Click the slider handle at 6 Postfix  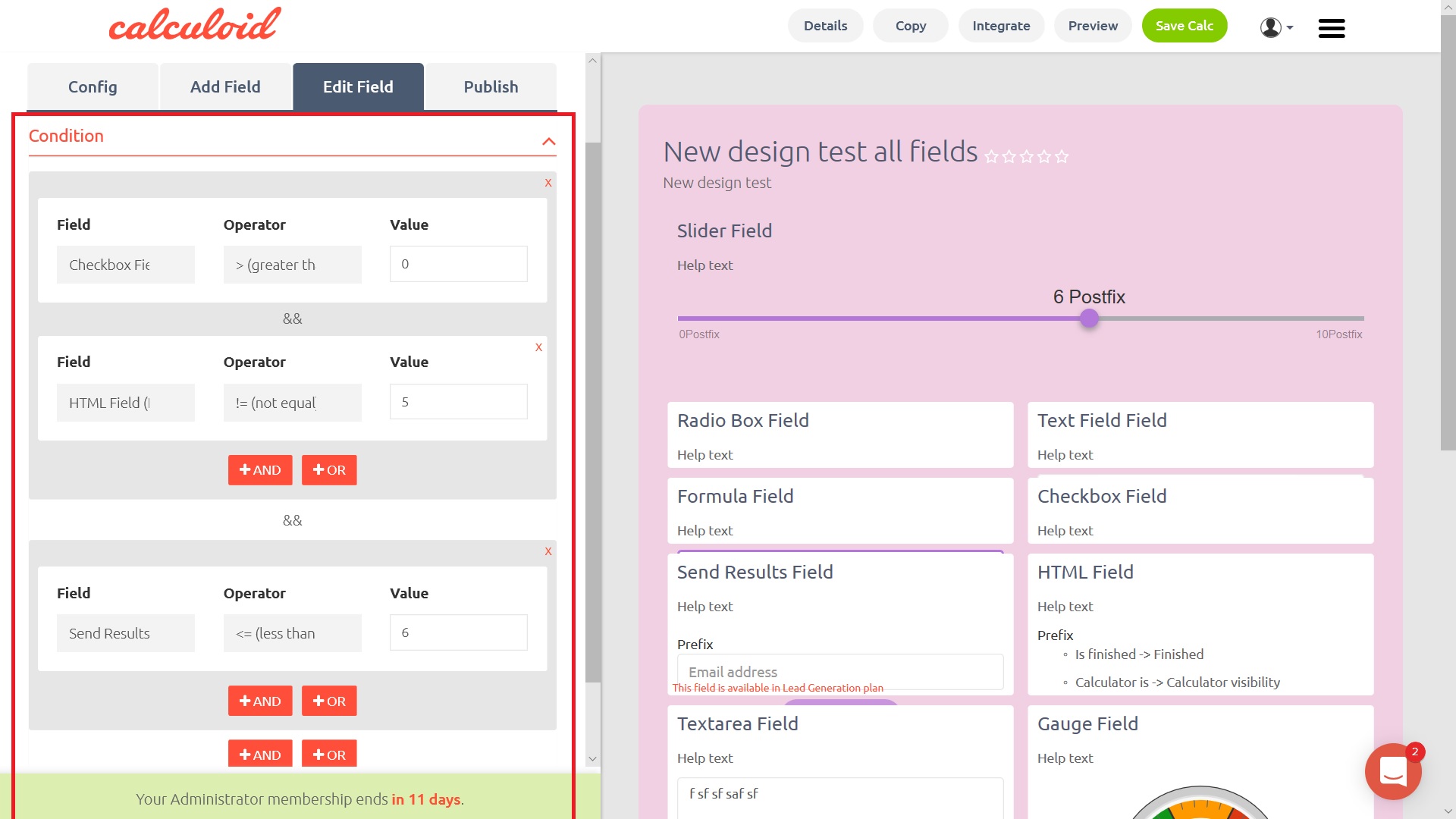[1089, 318]
